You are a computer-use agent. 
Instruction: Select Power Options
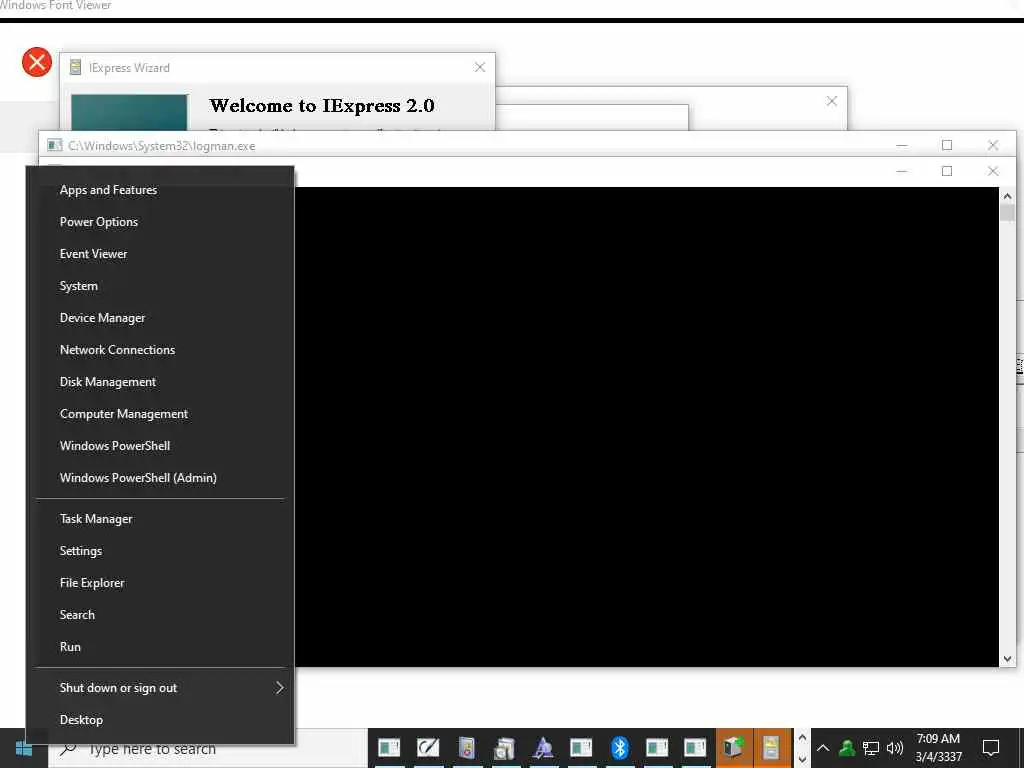[160, 222]
